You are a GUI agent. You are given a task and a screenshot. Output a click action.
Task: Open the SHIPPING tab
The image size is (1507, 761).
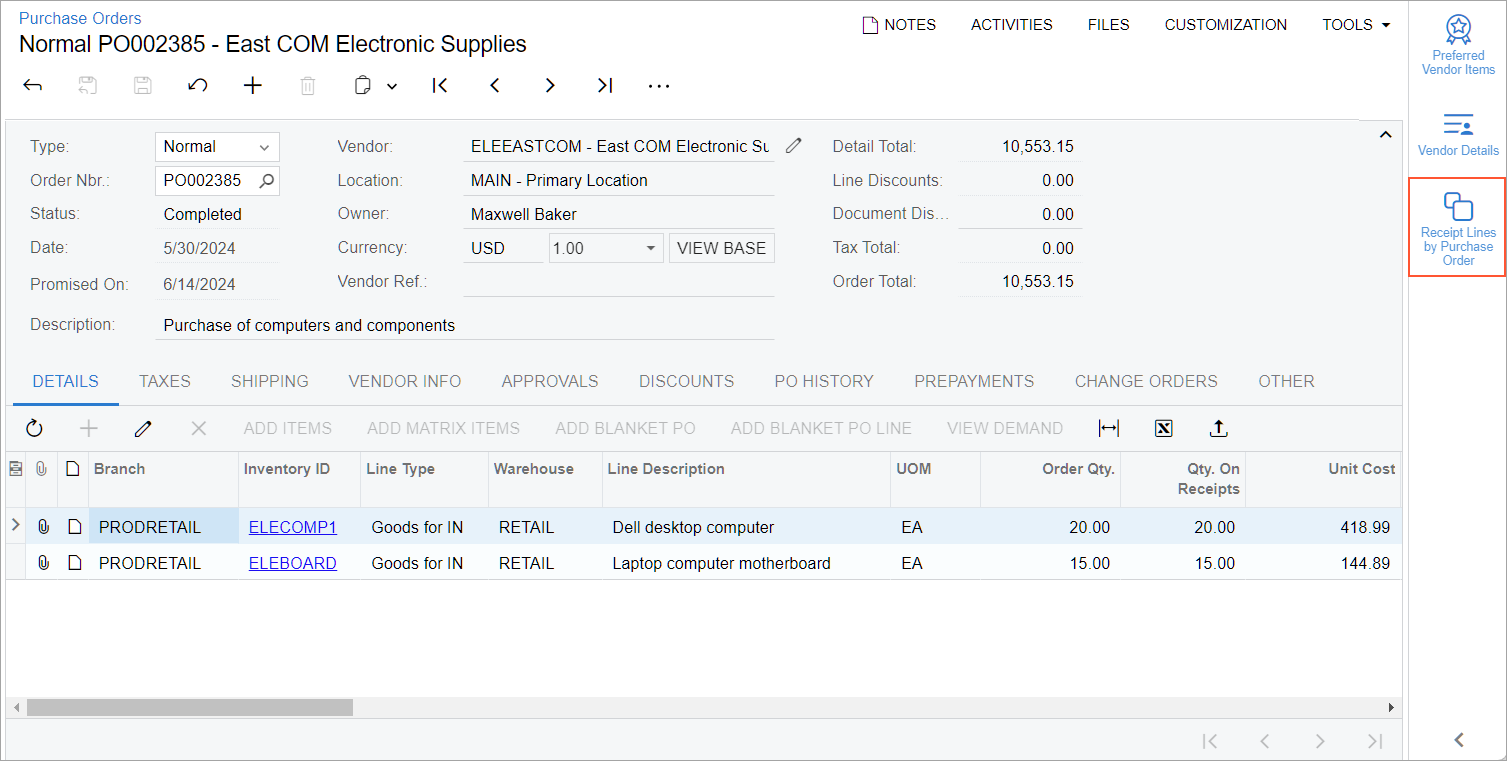(269, 381)
